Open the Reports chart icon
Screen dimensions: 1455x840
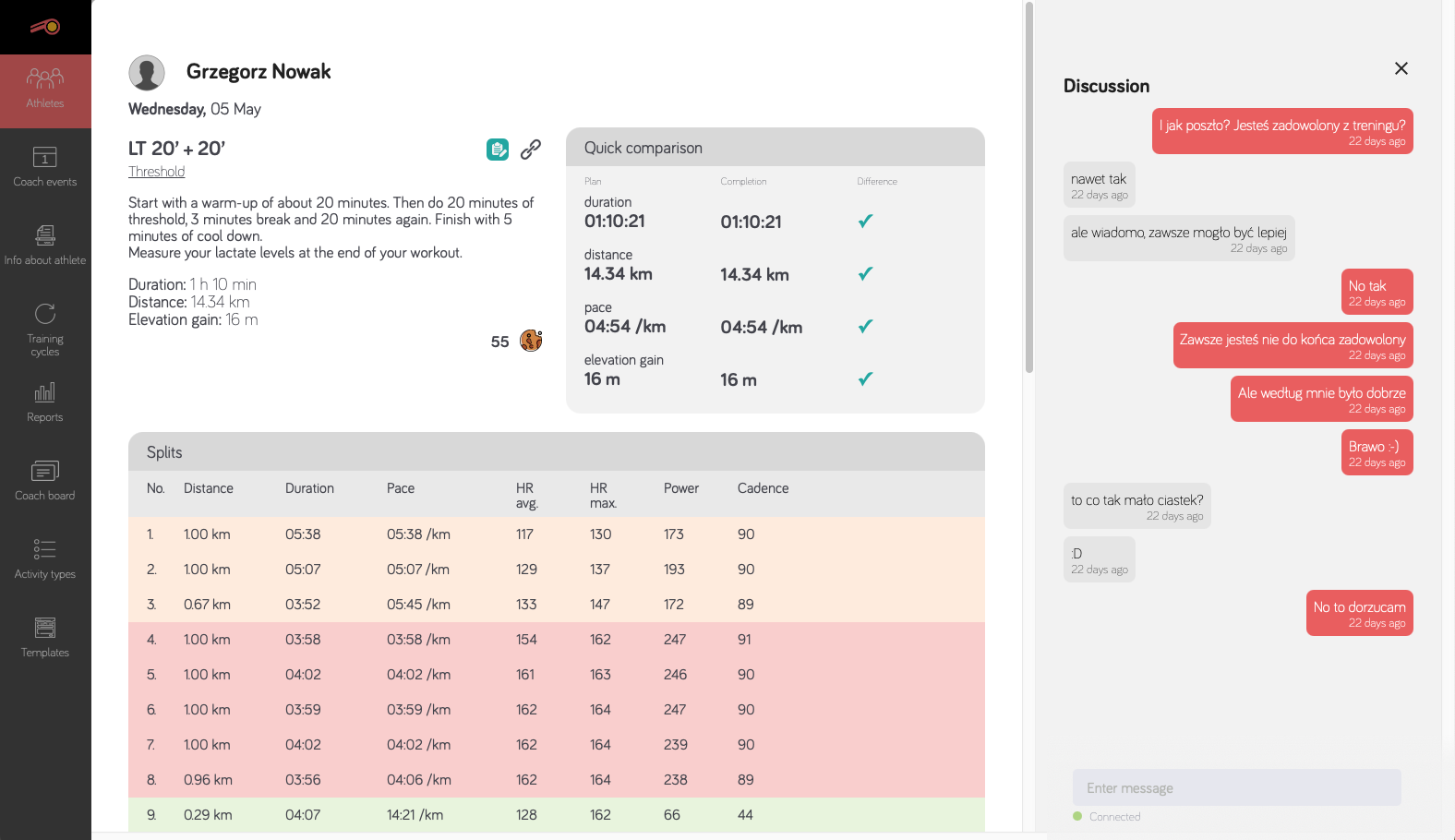[x=45, y=402]
